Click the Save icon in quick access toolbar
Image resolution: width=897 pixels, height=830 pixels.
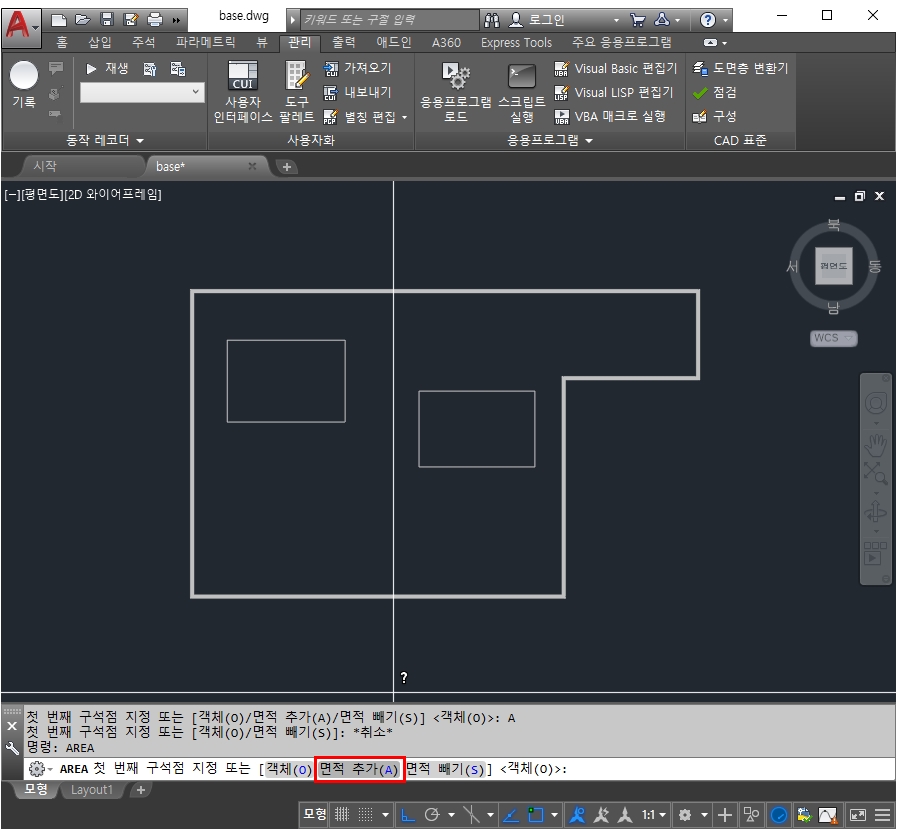(x=107, y=20)
